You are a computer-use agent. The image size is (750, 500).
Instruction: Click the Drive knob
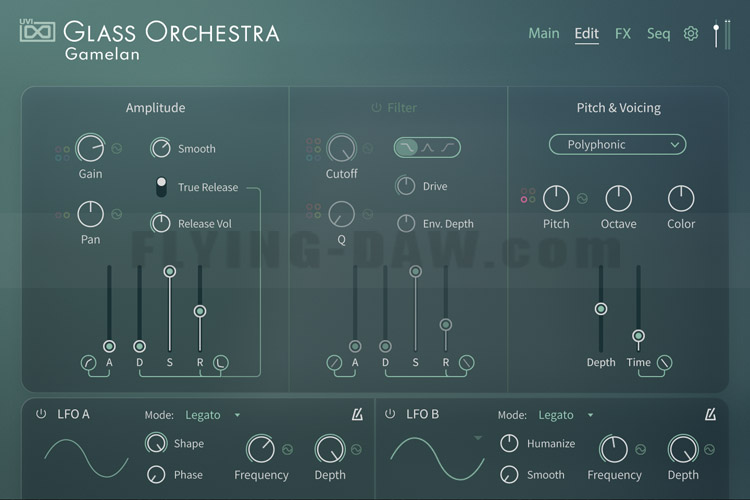[406, 186]
